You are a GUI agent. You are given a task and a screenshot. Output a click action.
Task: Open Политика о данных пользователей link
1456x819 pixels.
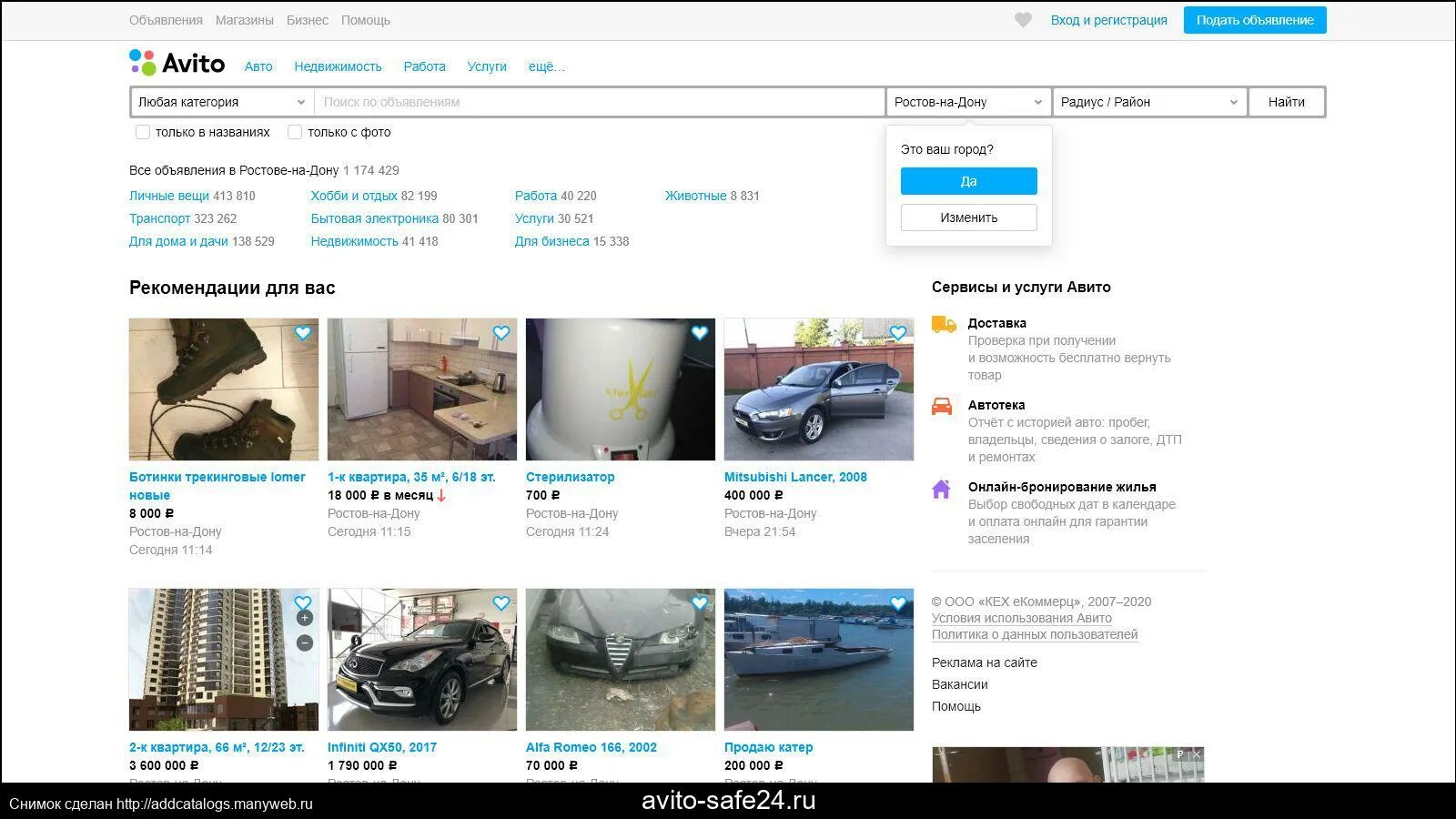(1035, 634)
